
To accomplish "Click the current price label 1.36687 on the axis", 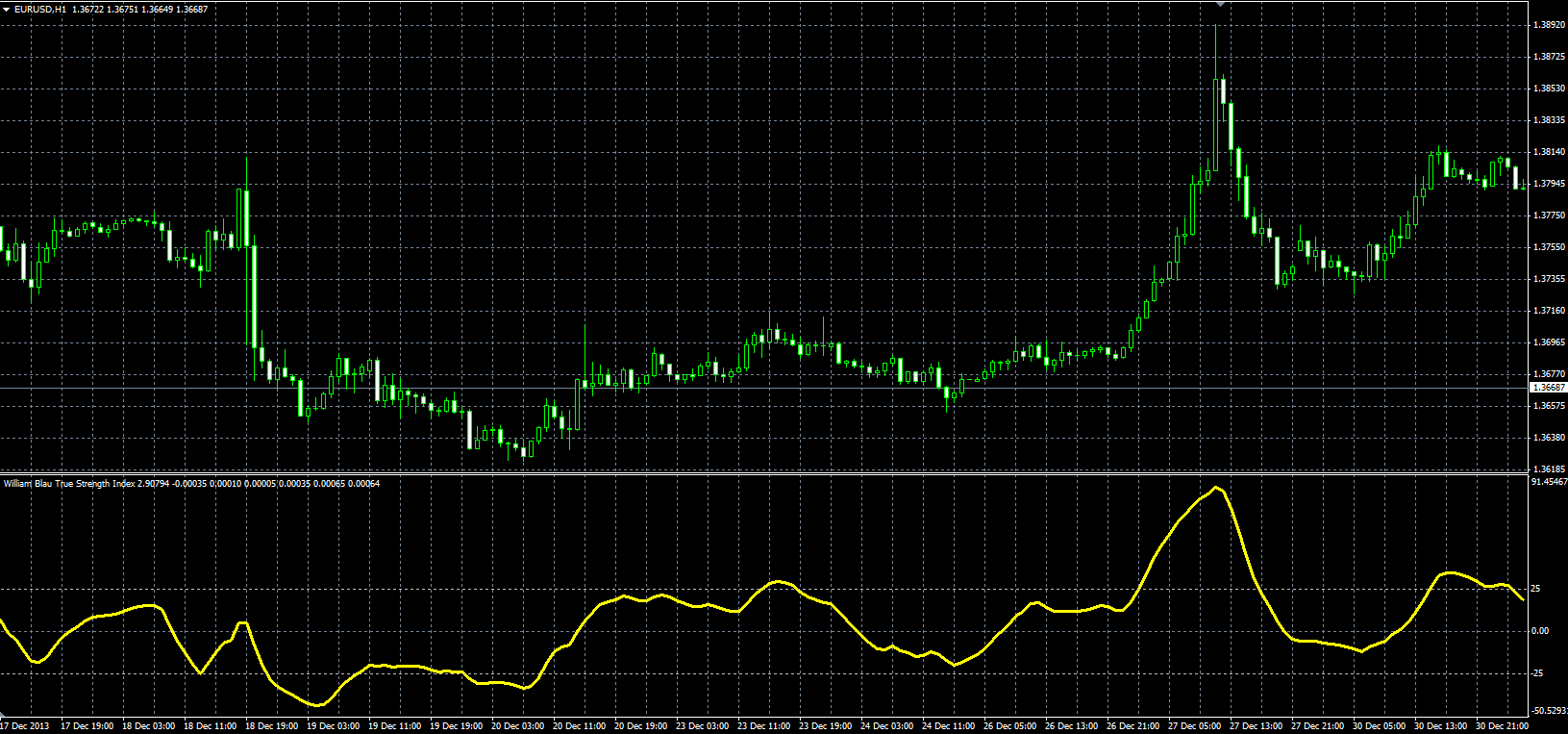I will (1548, 387).
